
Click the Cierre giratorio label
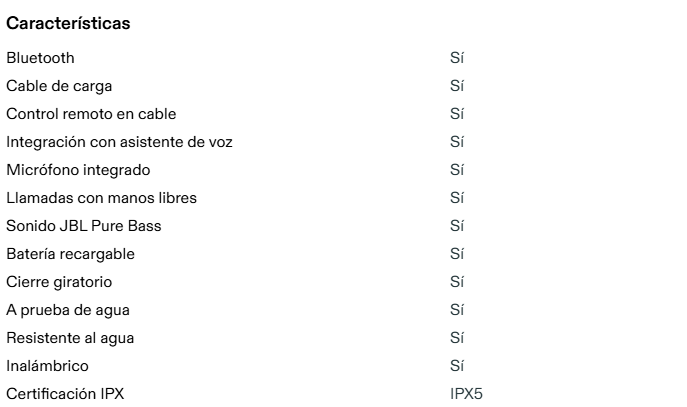click(x=59, y=282)
